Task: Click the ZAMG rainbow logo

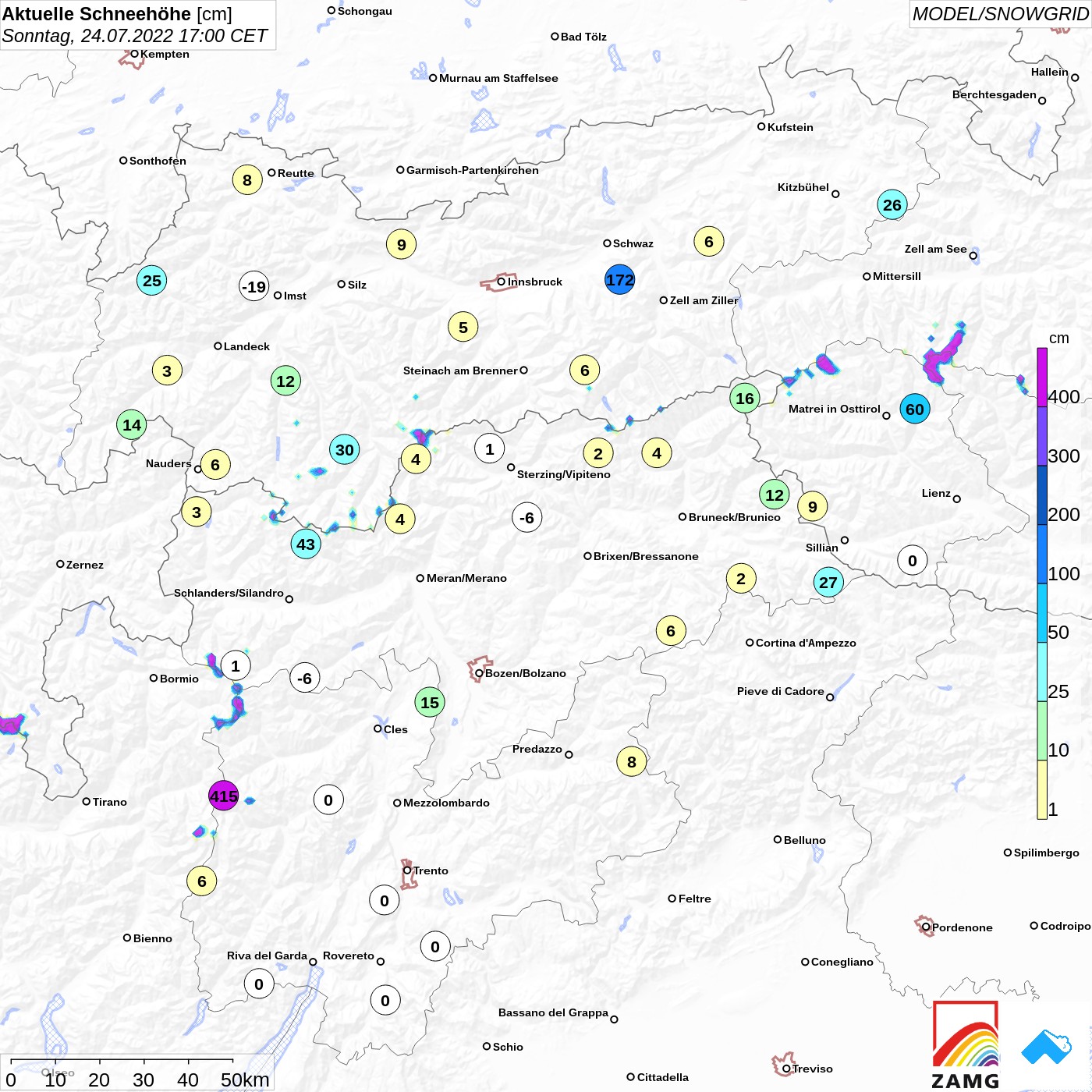Action: click(x=966, y=1044)
